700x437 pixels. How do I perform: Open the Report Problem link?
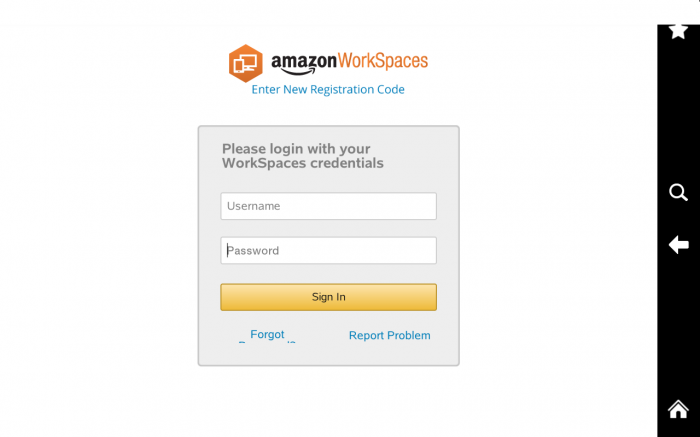[x=390, y=336]
